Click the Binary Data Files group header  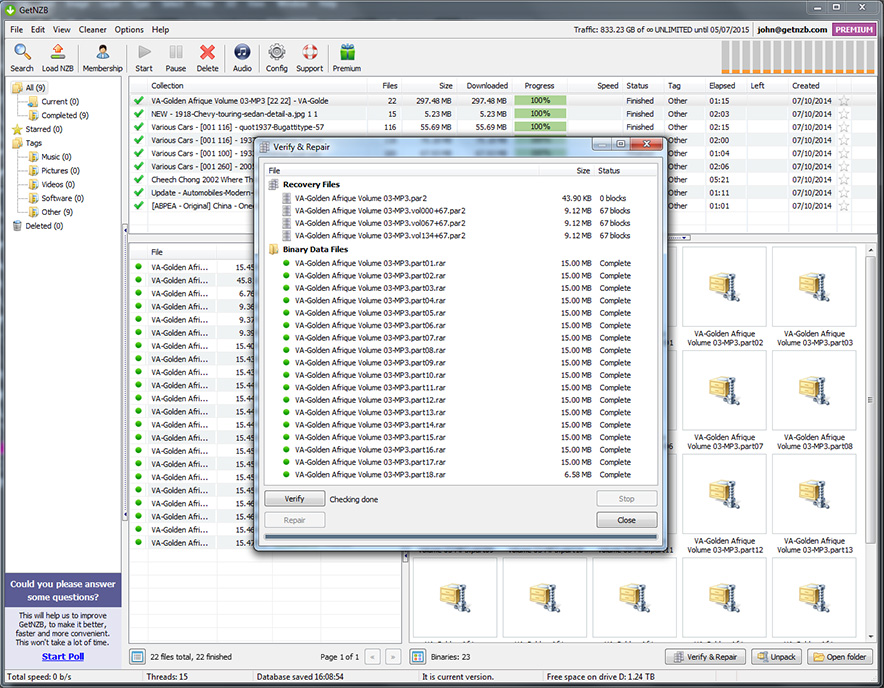click(315, 249)
